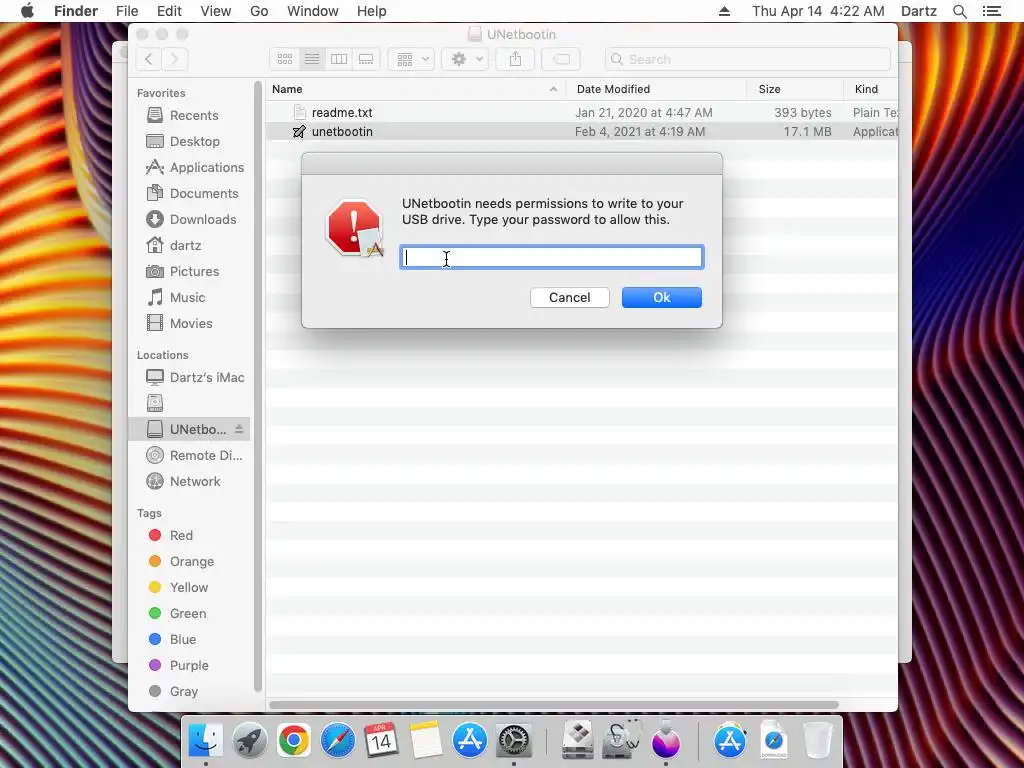The image size is (1024, 768).
Task: Switch Finder to gallery view
Action: coord(366,59)
